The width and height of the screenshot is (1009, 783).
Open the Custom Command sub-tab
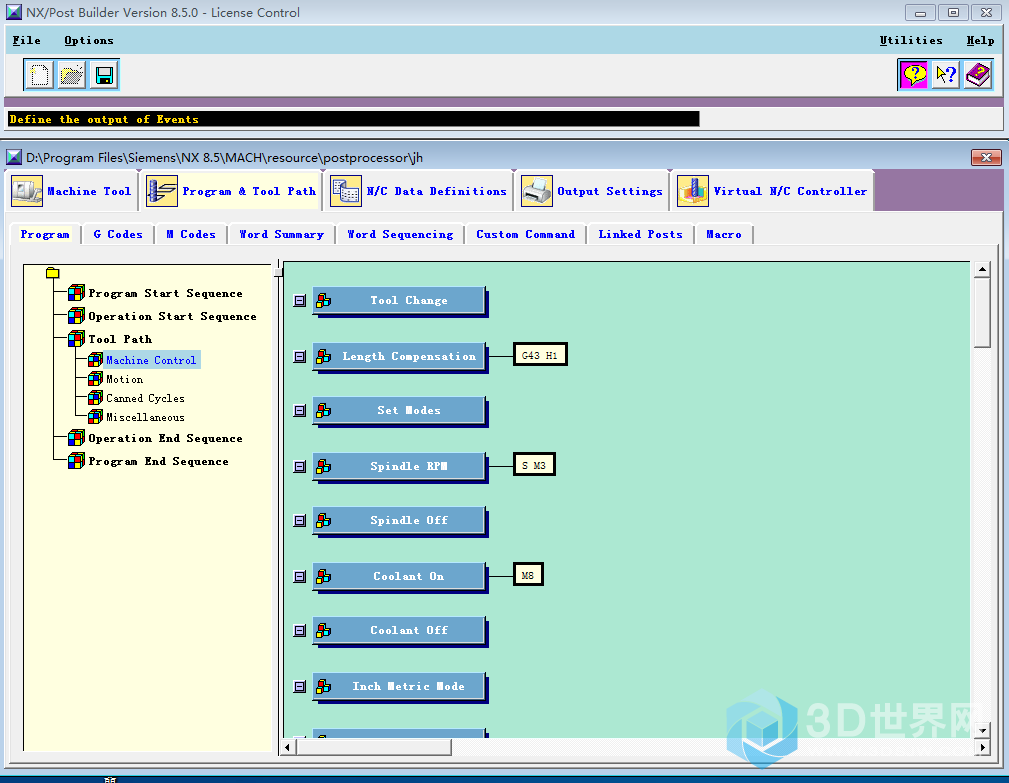[x=525, y=234]
